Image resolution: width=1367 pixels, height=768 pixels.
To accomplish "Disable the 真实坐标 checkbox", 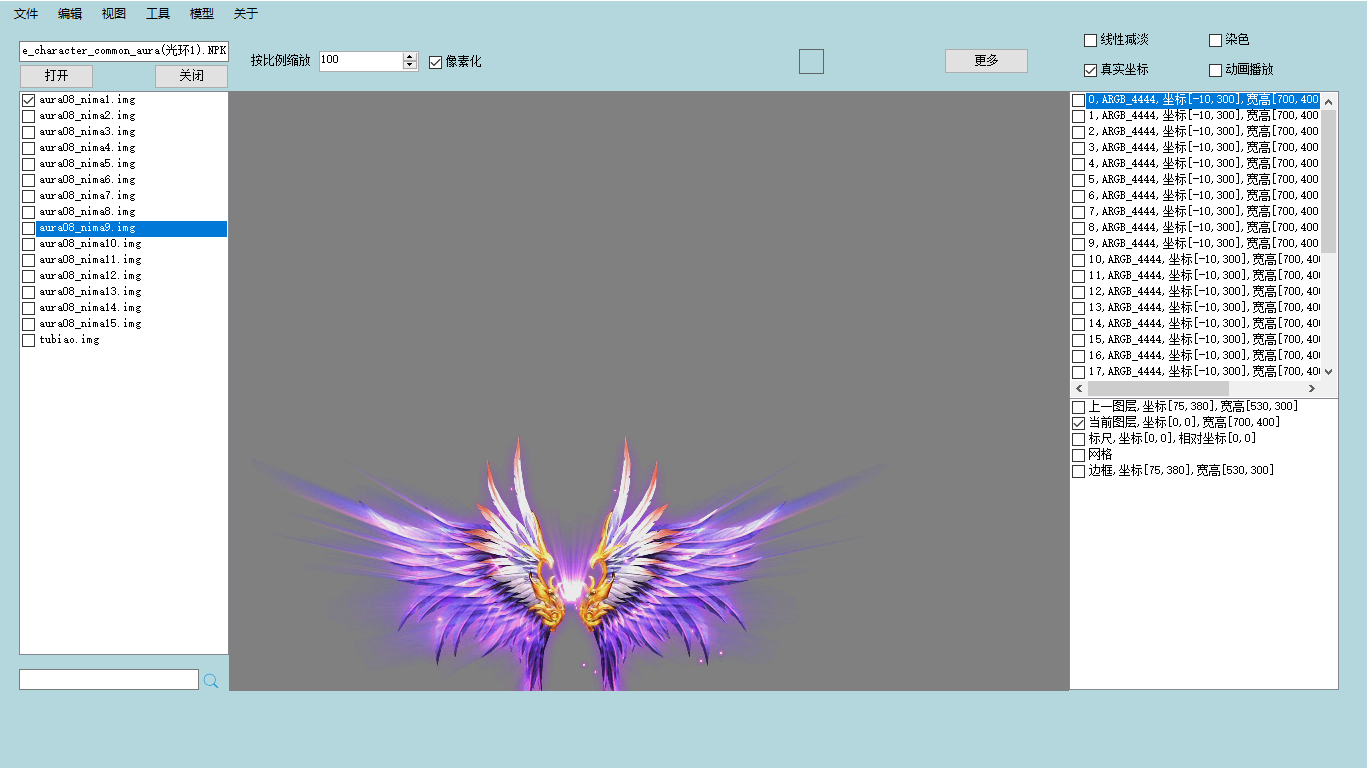I will tap(1090, 70).
